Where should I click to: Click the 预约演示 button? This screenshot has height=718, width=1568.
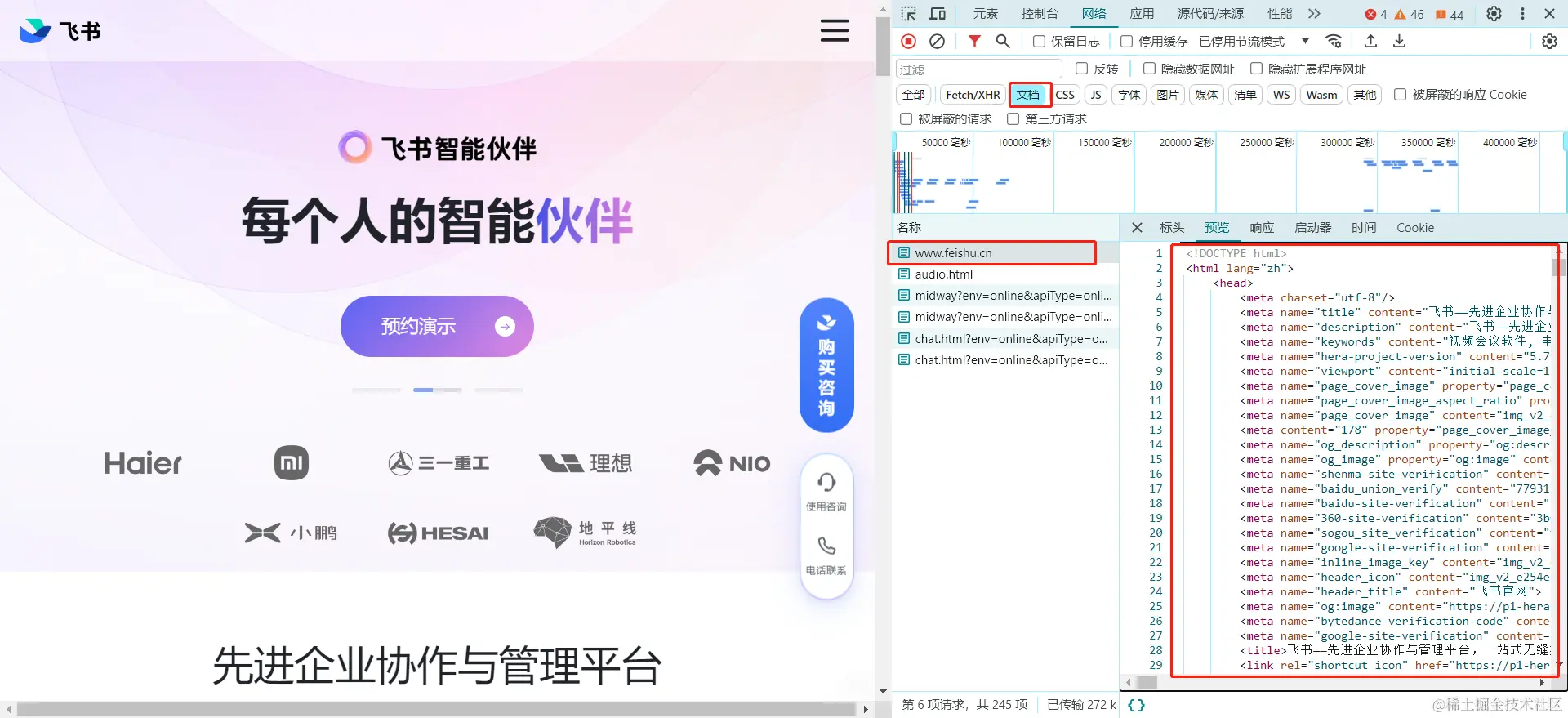tap(437, 327)
